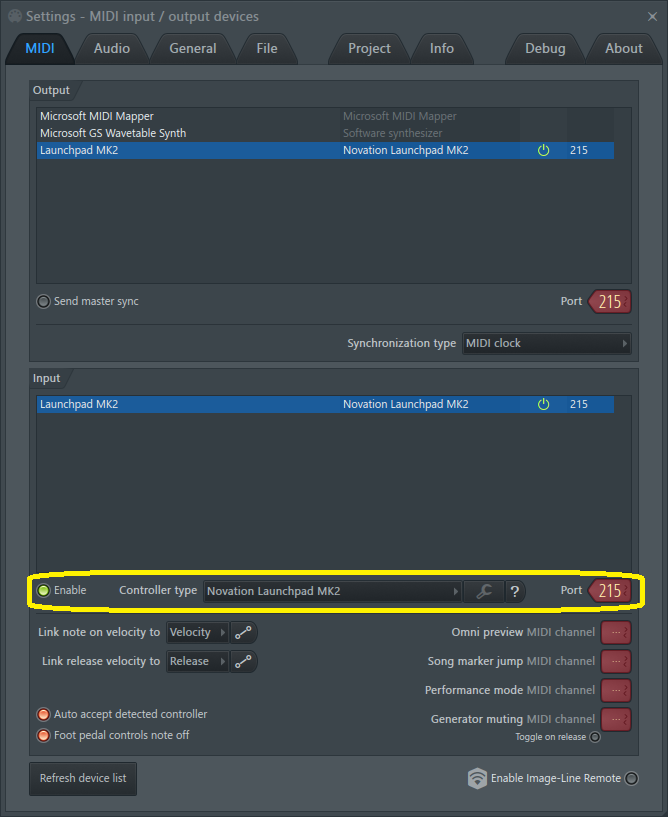Click Generator muting MIDI channel box
Image resolution: width=668 pixels, height=817 pixels.
click(x=616, y=719)
